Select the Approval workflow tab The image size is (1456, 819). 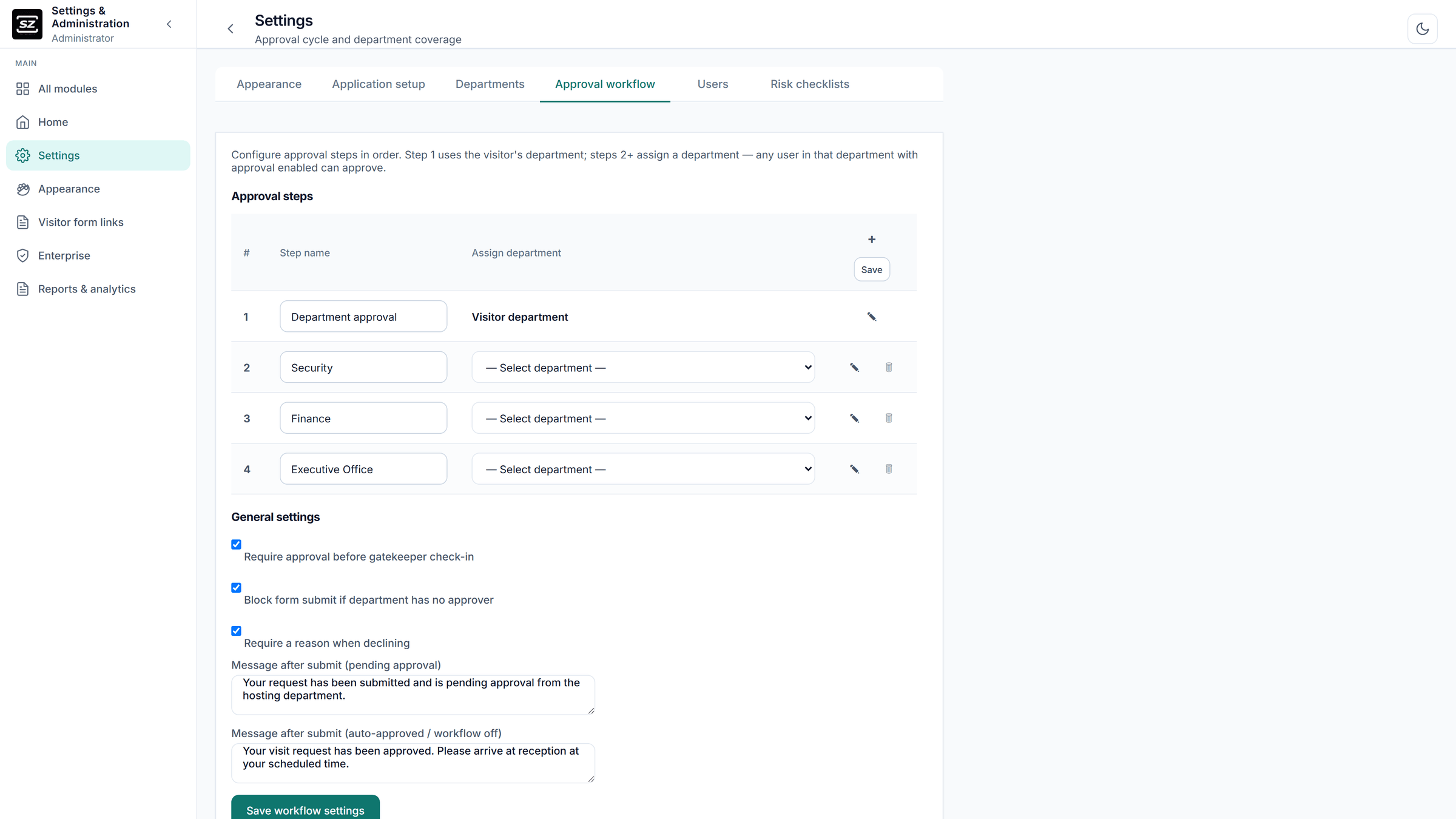point(605,84)
